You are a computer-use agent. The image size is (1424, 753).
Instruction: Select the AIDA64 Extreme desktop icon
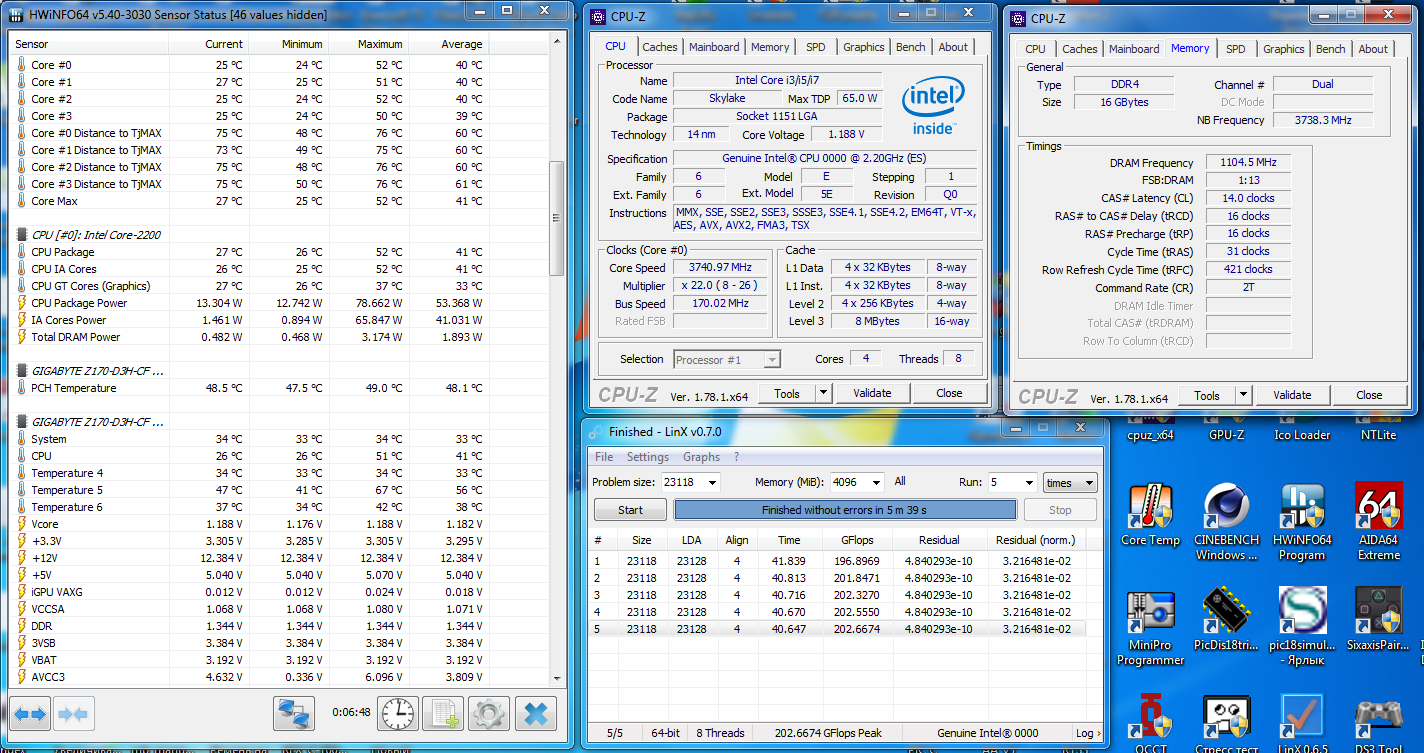1378,522
